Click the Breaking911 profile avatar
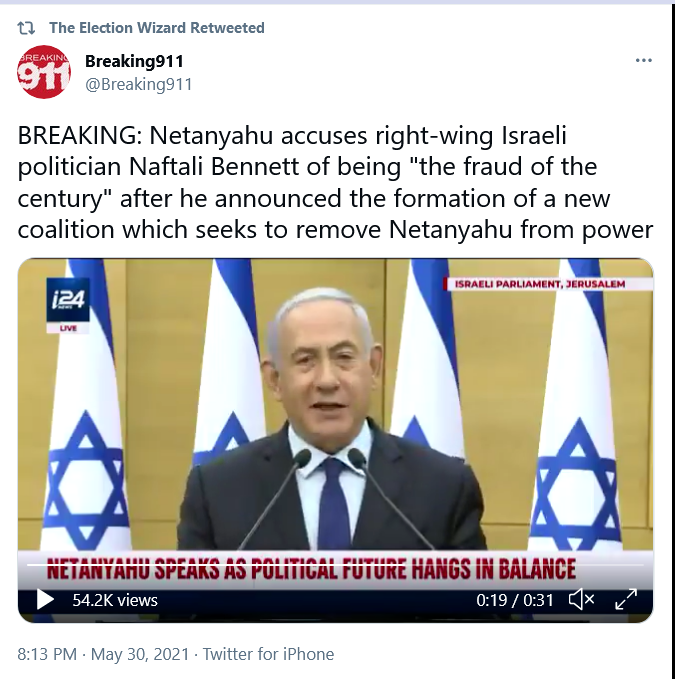The height and width of the screenshot is (679, 675). (44, 72)
